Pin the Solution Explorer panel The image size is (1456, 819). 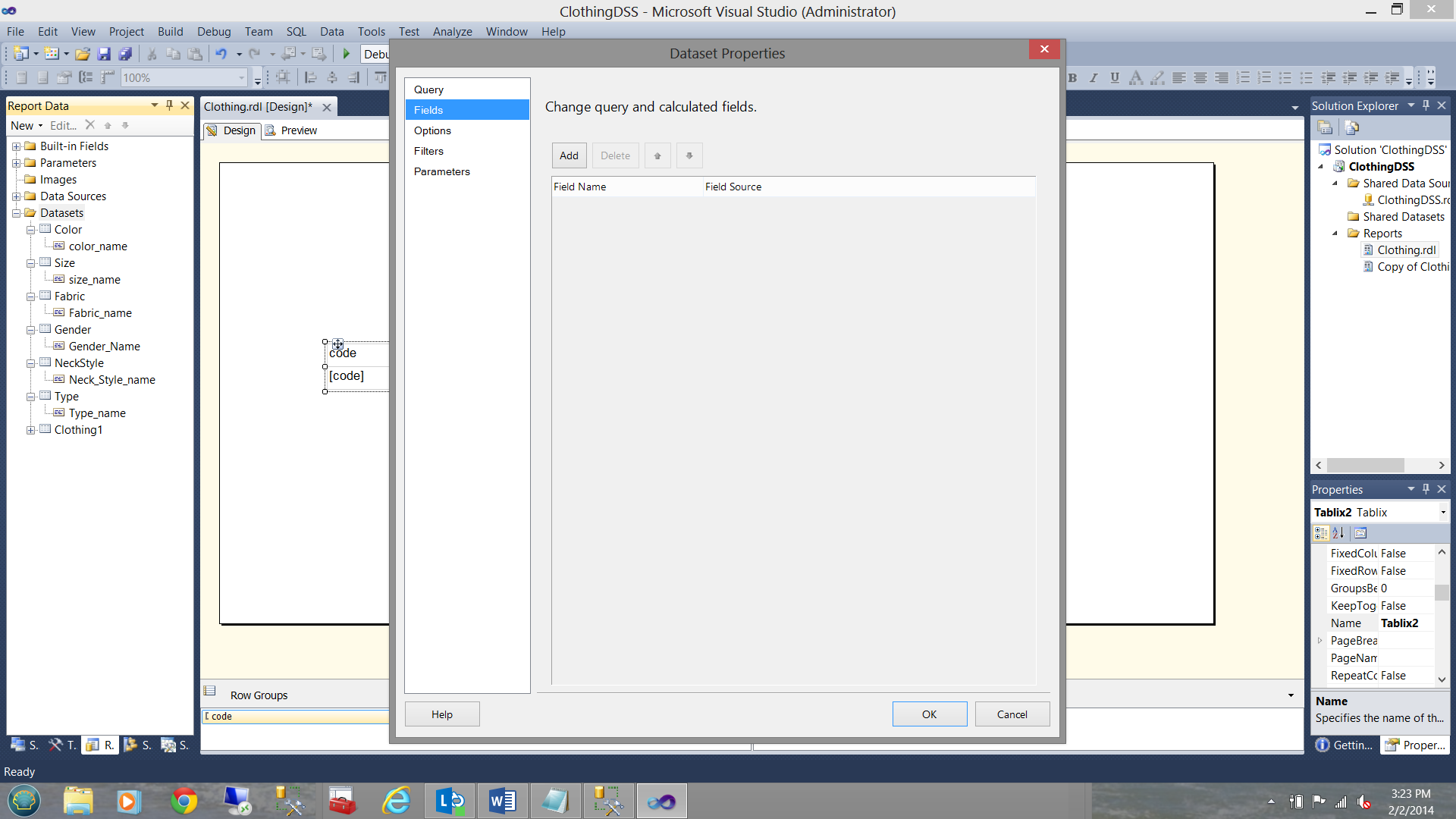coord(1426,105)
